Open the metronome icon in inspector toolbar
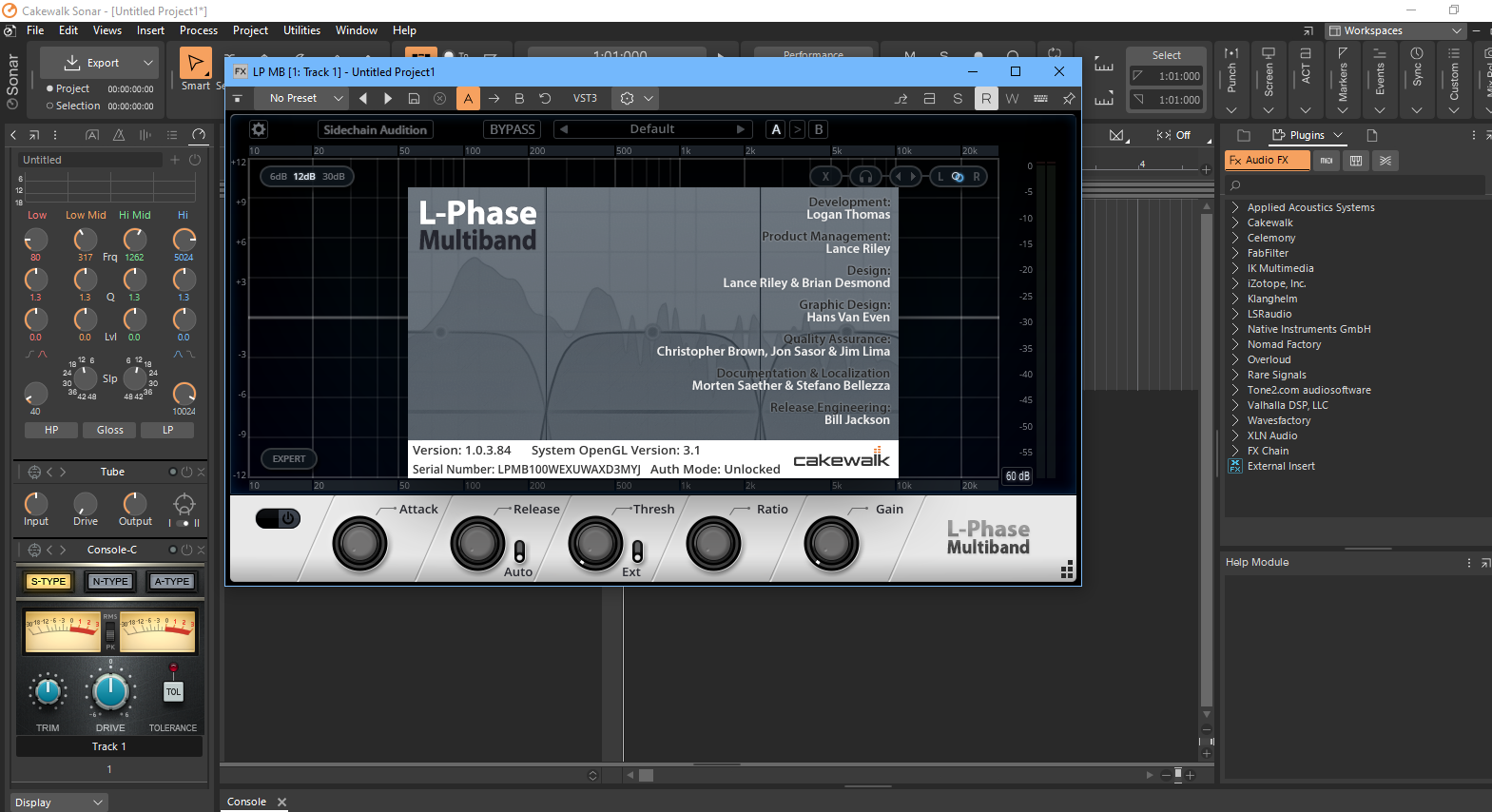 (x=119, y=135)
